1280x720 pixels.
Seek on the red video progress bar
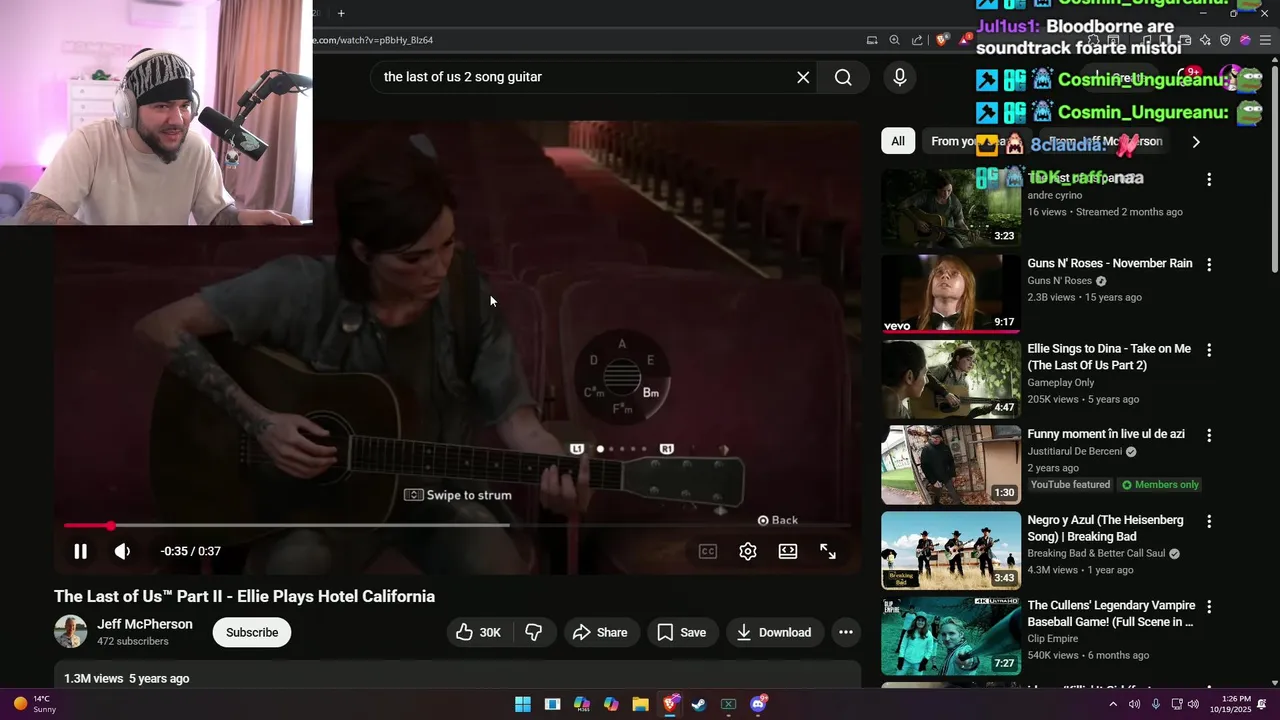click(x=457, y=525)
